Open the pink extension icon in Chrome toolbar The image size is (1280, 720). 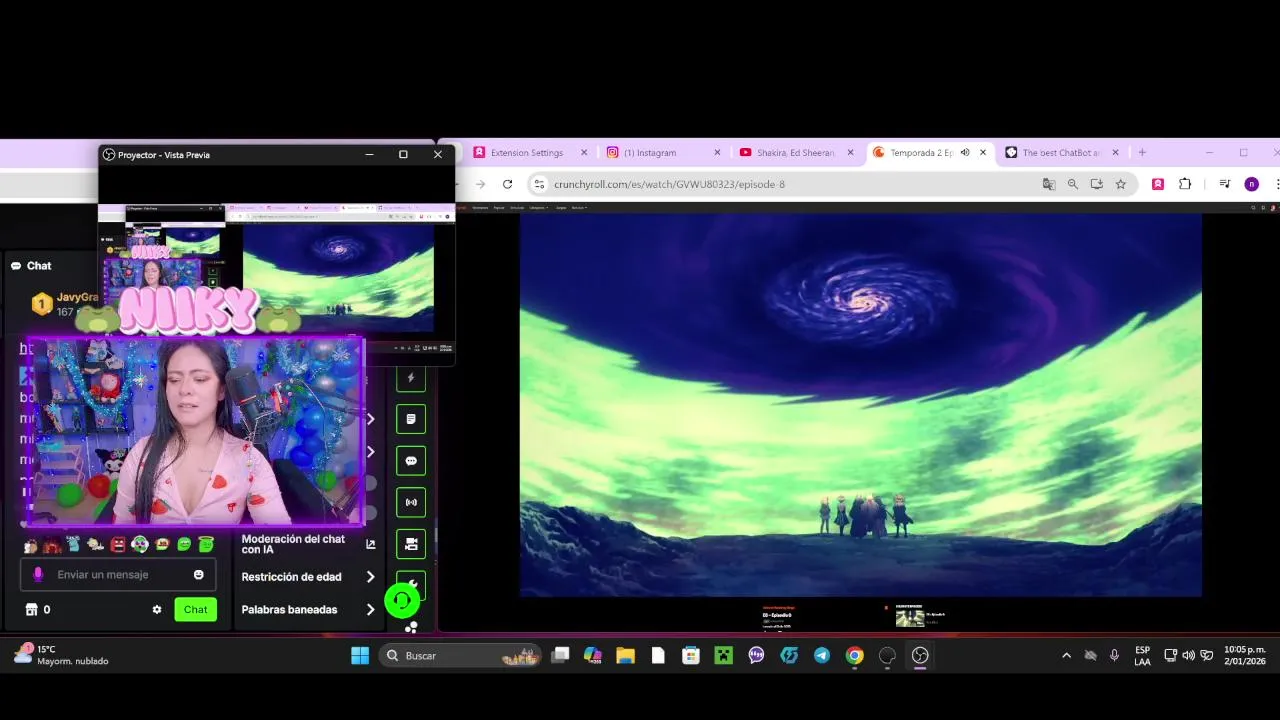1158,184
